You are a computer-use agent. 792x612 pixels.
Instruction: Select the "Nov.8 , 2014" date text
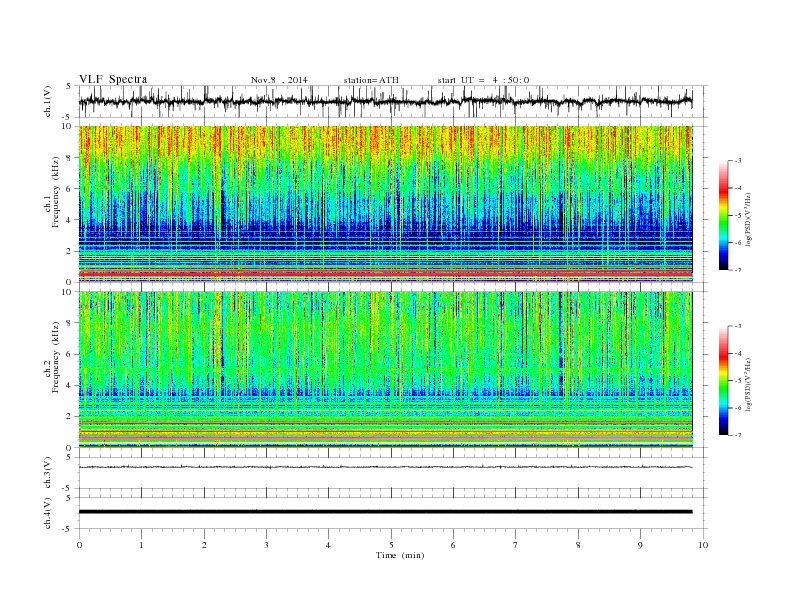click(x=279, y=80)
